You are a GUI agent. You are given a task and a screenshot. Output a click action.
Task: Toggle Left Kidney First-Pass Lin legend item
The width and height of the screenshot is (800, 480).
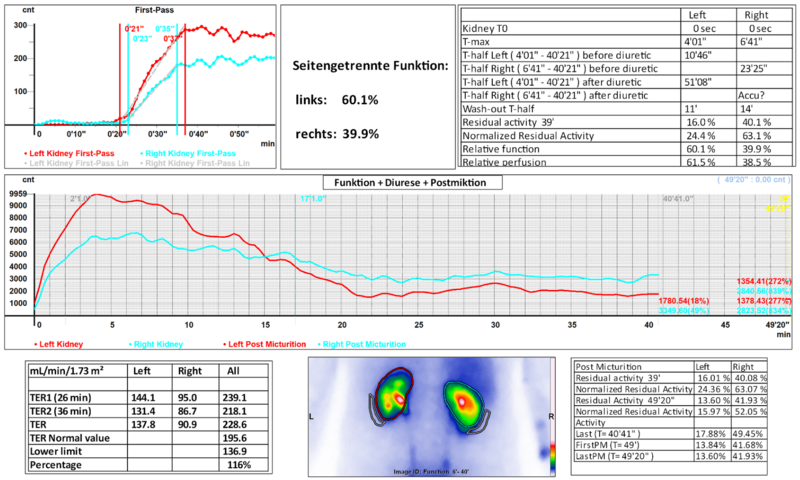click(76, 160)
